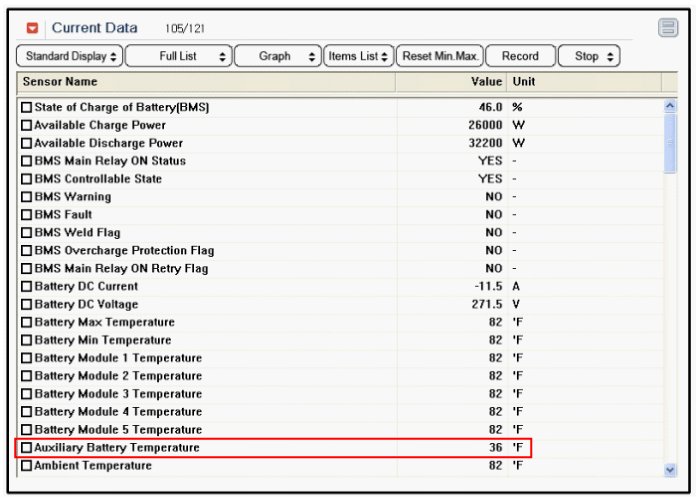
Task: Check the State of Charge of Battery(BMS) box
Action: pos(27,107)
